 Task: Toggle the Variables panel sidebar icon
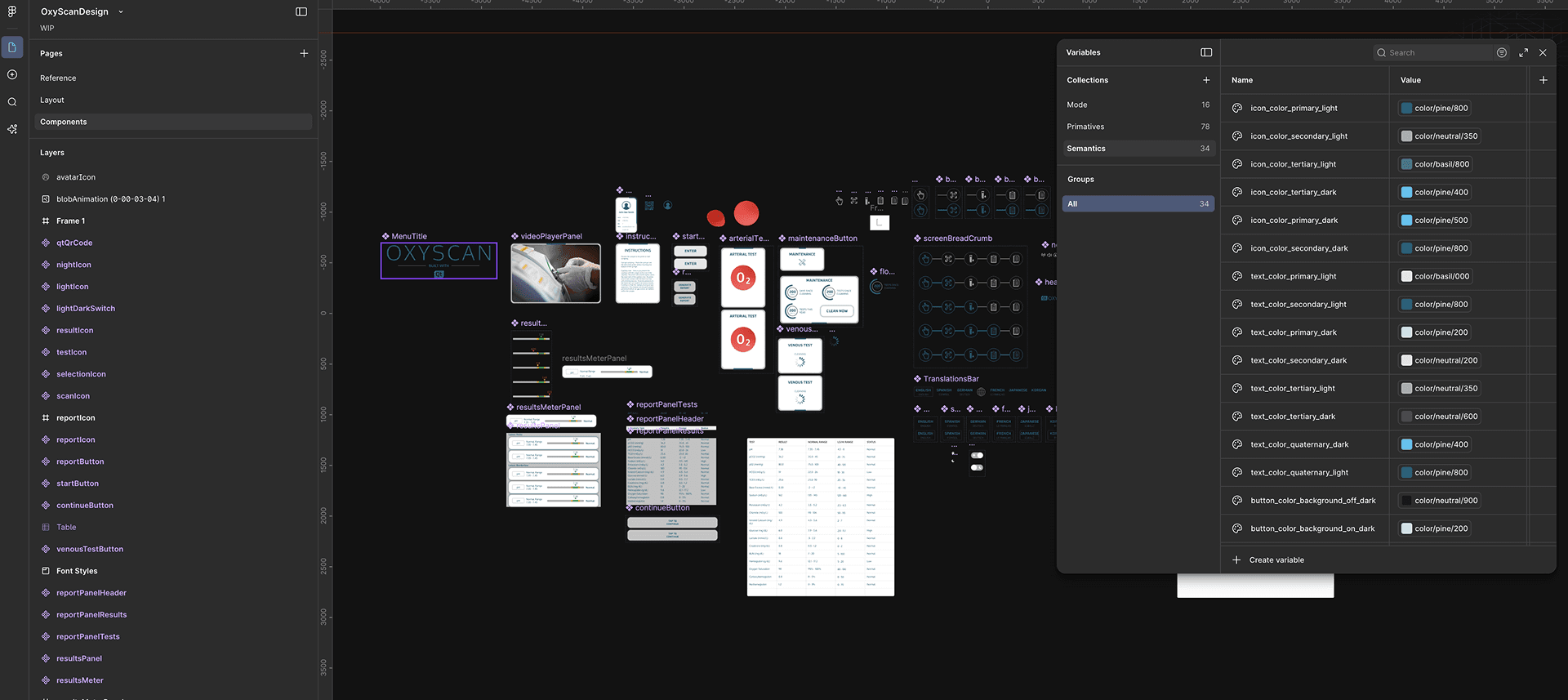click(x=1206, y=52)
